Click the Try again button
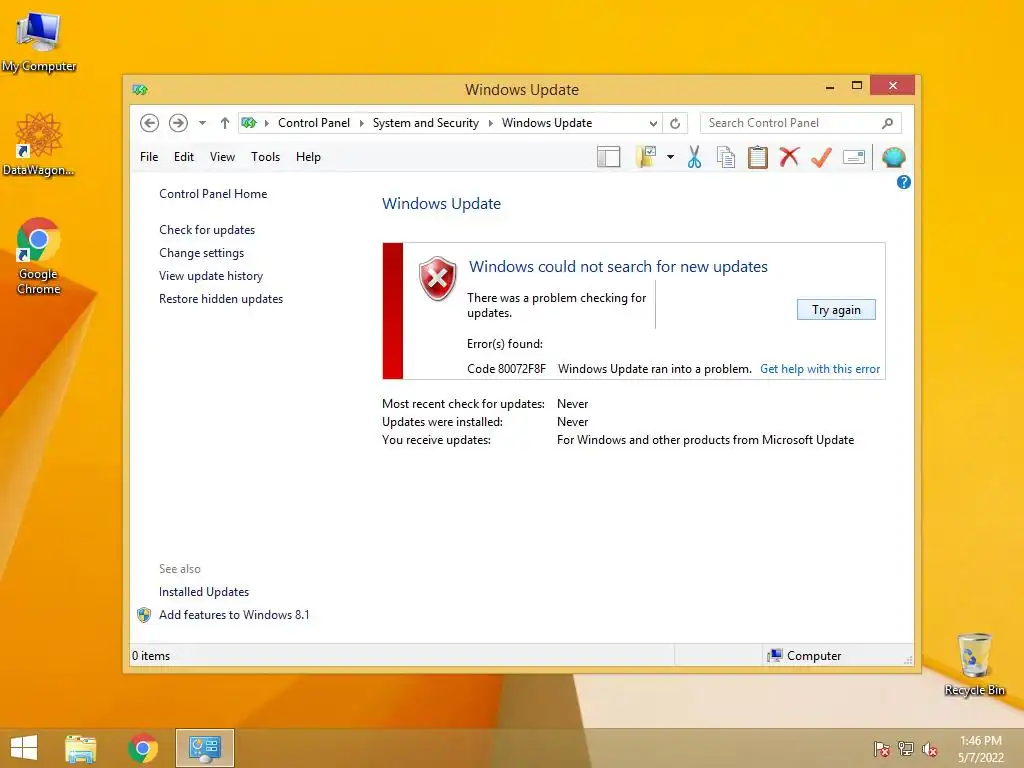Image resolution: width=1024 pixels, height=768 pixels. pos(836,310)
